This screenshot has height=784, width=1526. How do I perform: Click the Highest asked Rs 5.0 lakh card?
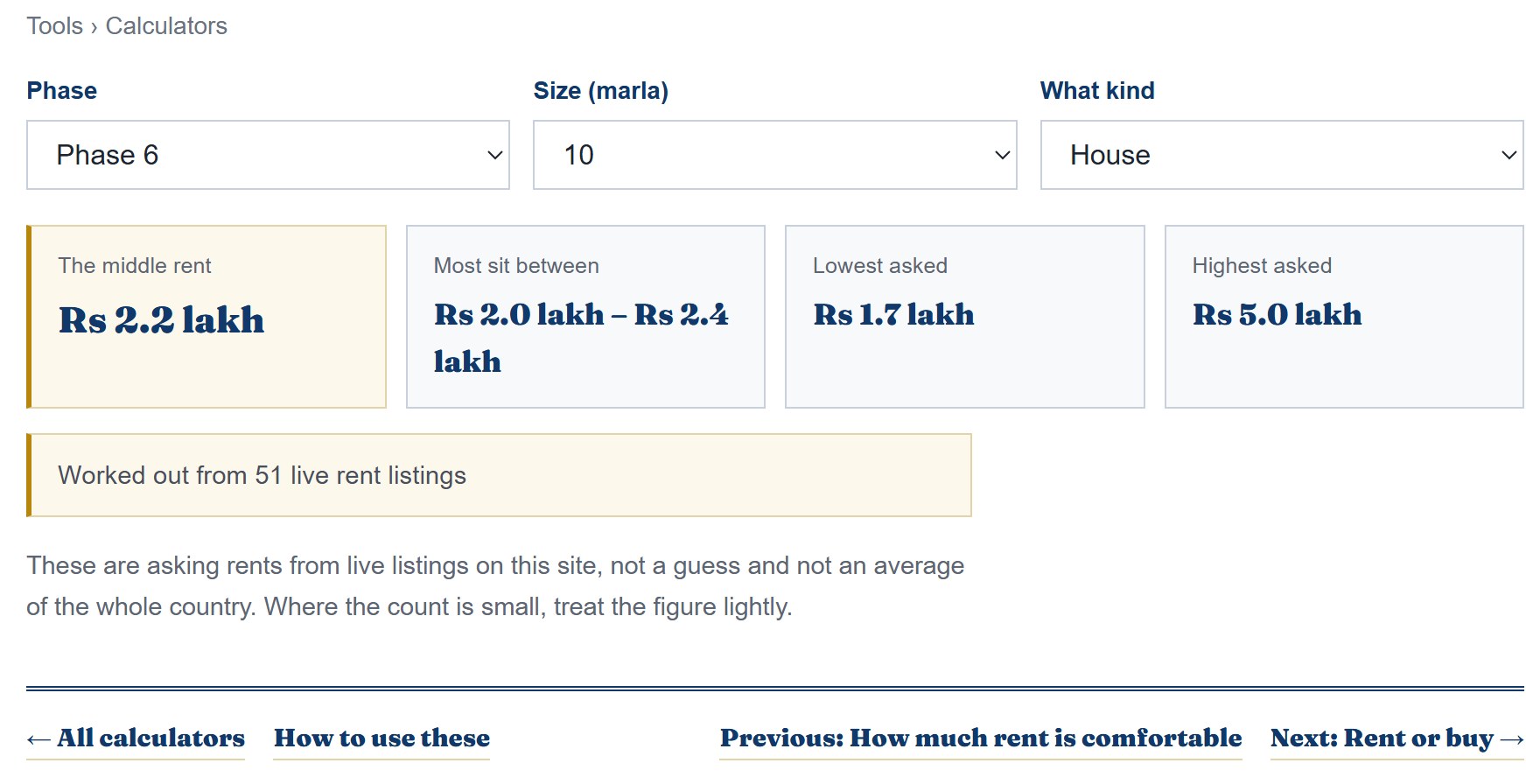pyautogui.click(x=1344, y=317)
